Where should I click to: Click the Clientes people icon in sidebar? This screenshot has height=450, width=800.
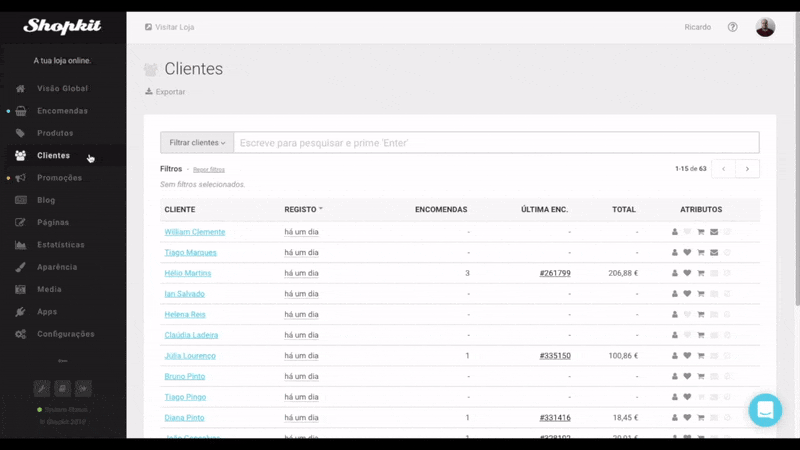(x=20, y=156)
